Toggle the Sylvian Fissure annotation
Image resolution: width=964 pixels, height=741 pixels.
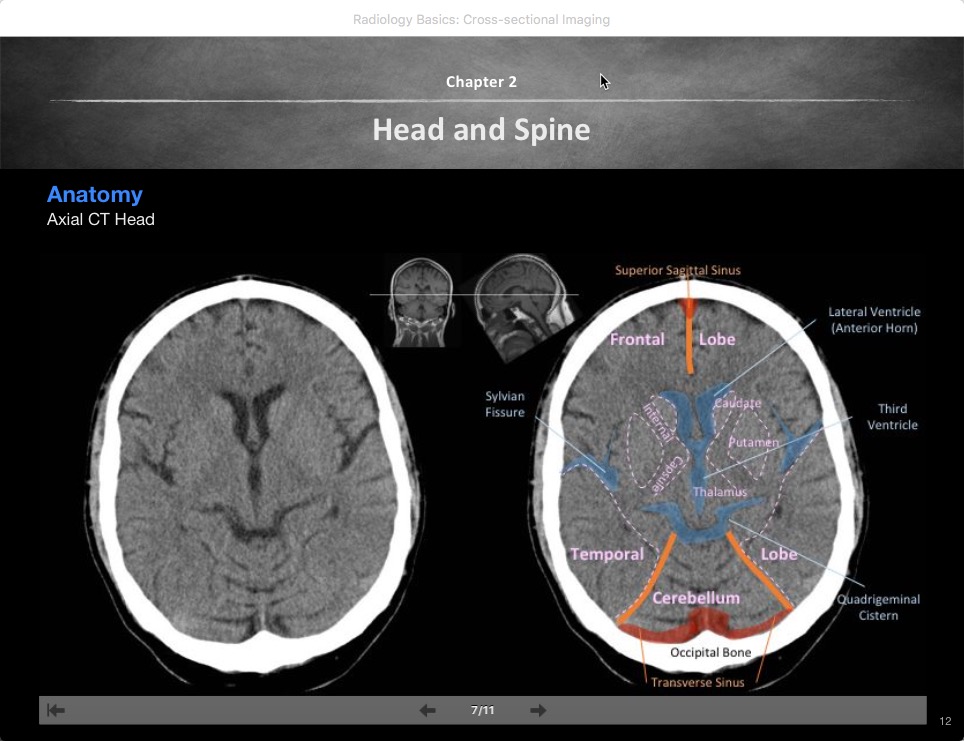coord(505,404)
